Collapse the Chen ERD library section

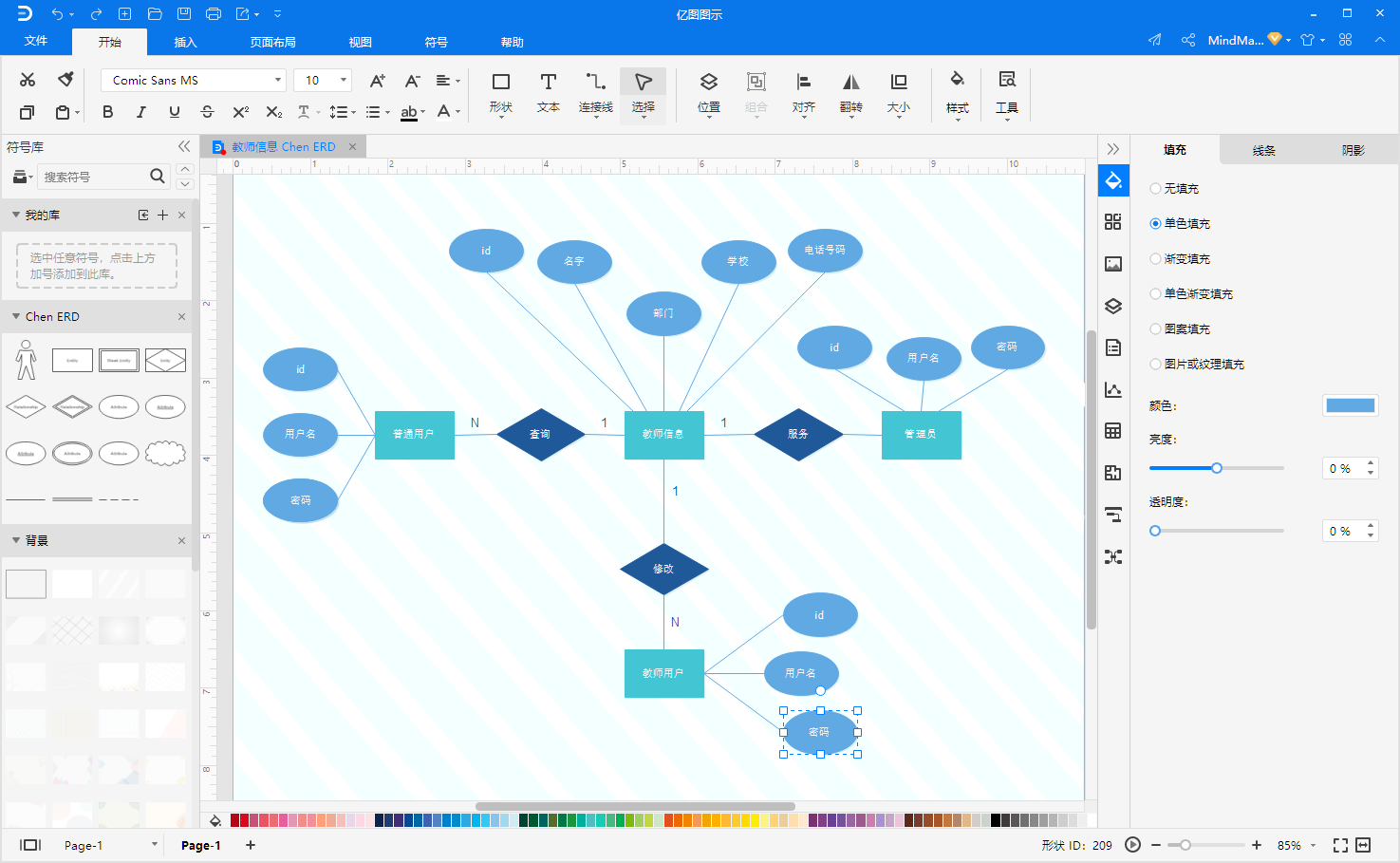coord(16,317)
